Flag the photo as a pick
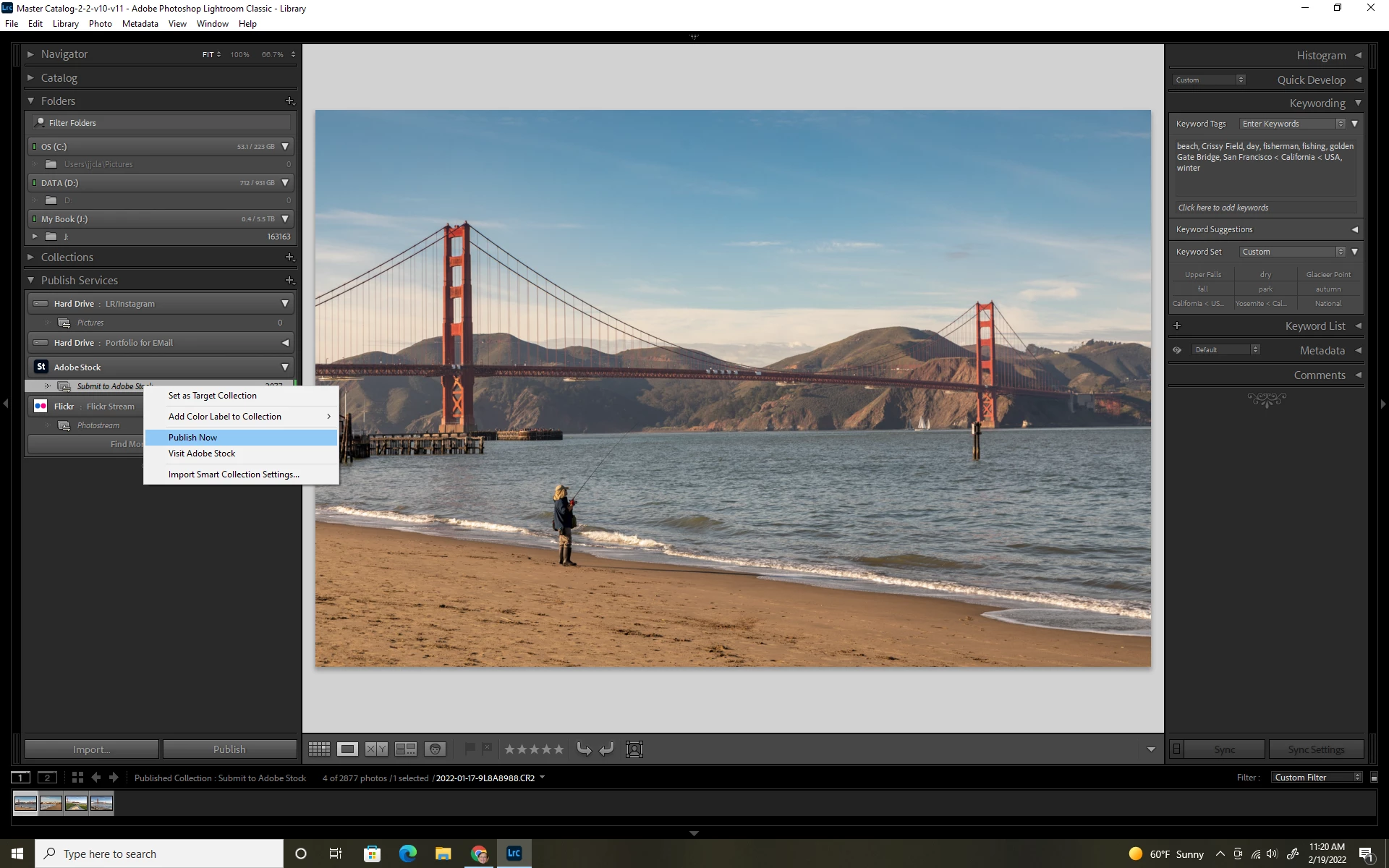Screen dimensions: 1389x868 [x=470, y=749]
